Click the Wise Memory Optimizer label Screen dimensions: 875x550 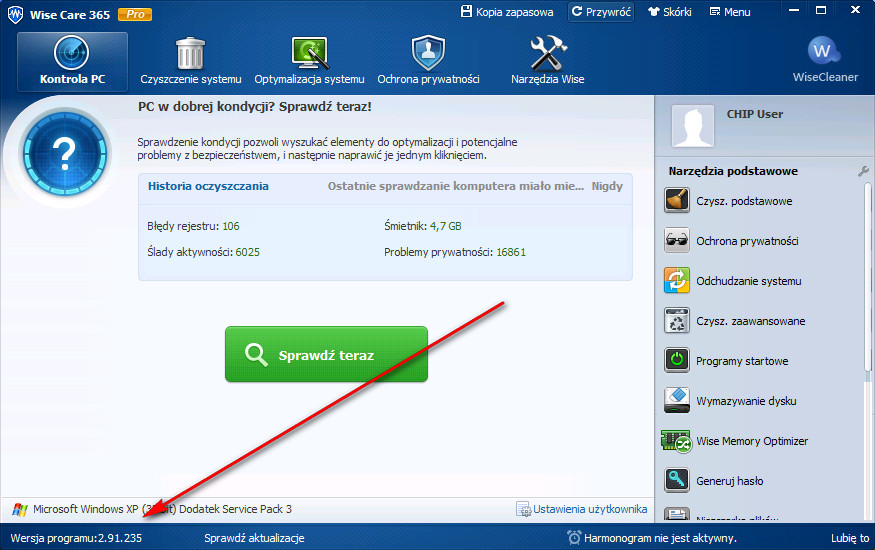tap(752, 441)
